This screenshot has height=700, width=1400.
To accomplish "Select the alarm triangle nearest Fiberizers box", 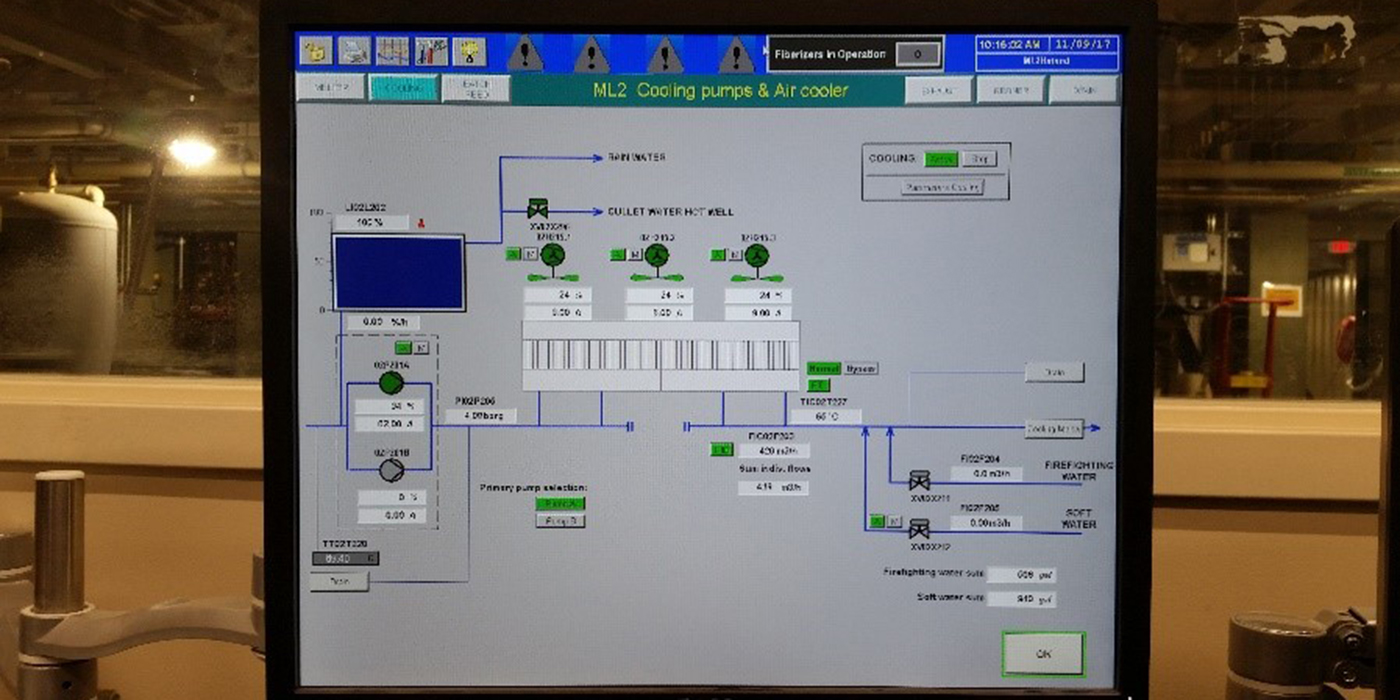I will coord(736,53).
